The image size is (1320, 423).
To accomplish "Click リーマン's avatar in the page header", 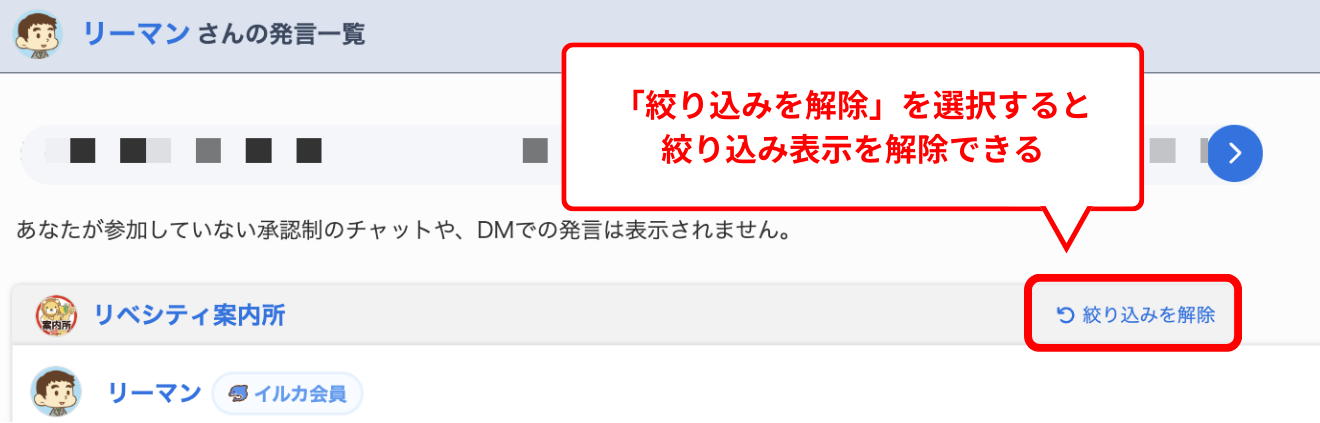I will [x=38, y=35].
